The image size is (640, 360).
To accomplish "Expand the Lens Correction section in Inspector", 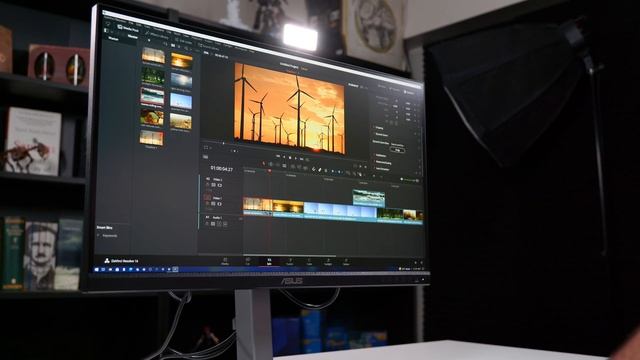I will click(382, 169).
